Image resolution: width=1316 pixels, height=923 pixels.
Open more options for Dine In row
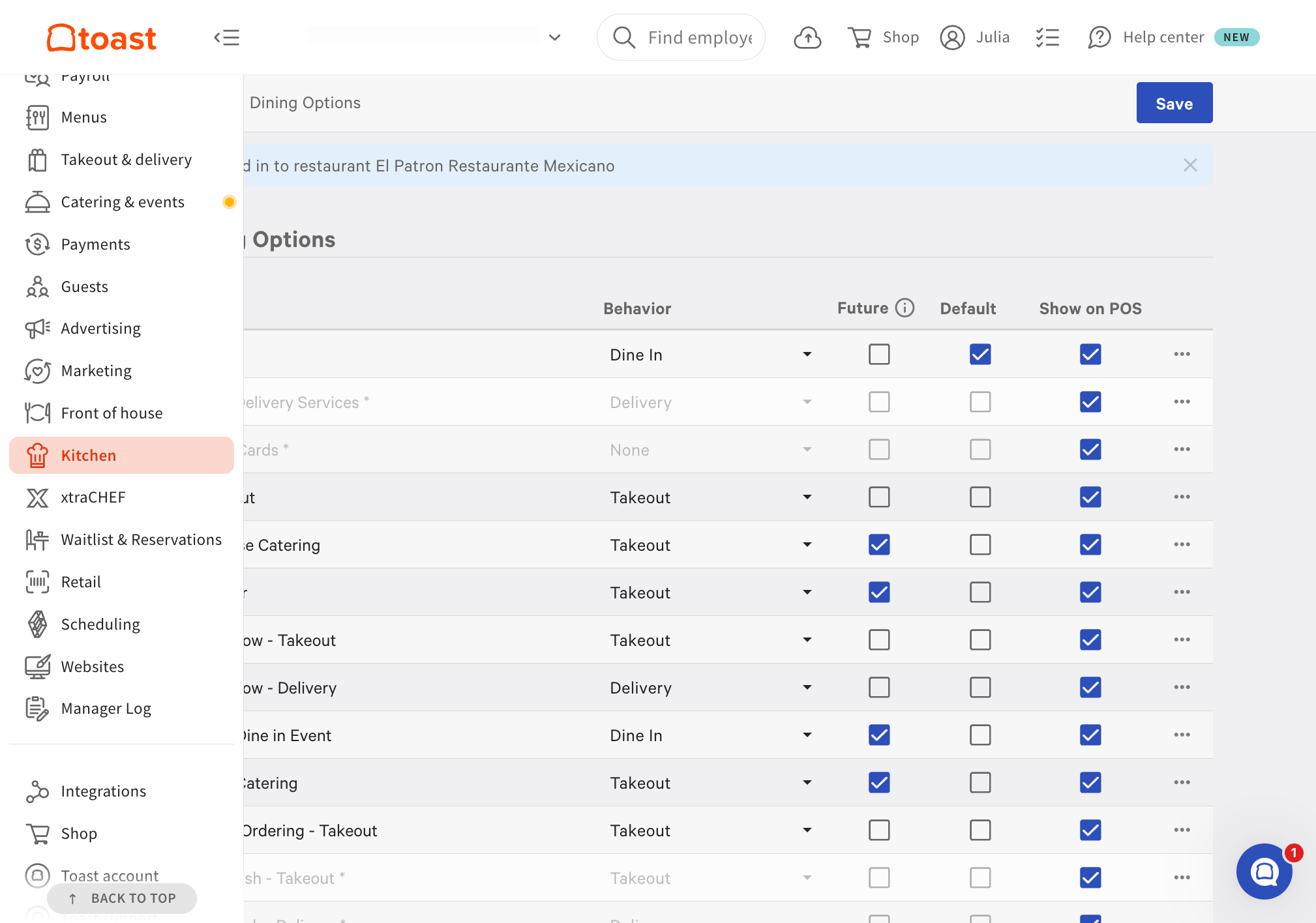(1182, 354)
